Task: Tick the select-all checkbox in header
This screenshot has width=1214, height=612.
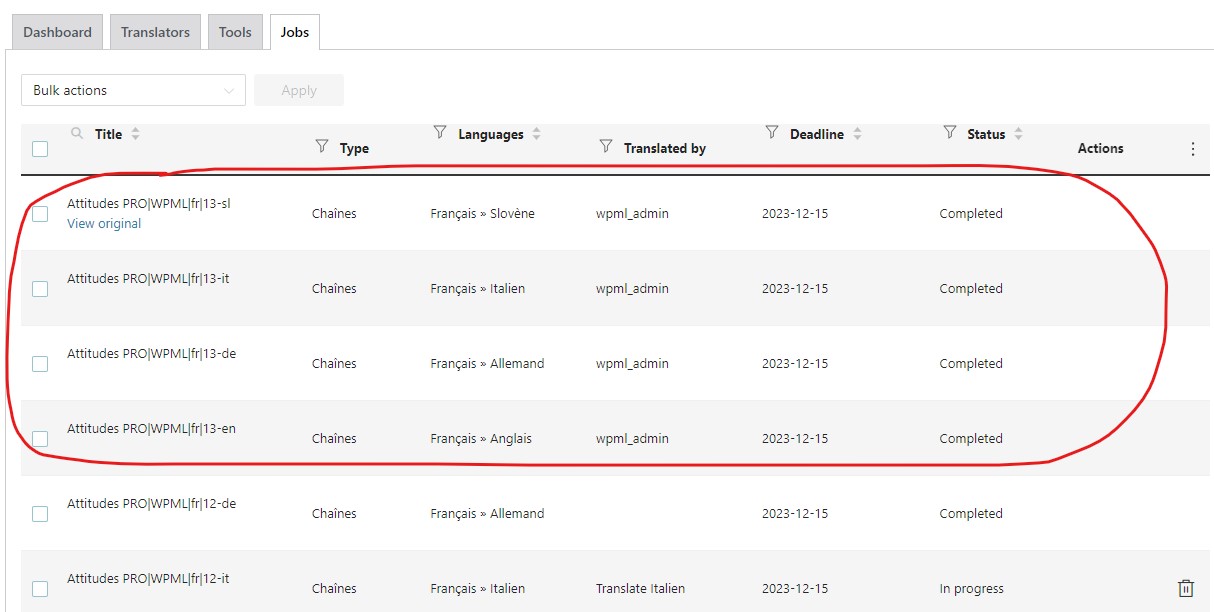Action: (x=40, y=149)
